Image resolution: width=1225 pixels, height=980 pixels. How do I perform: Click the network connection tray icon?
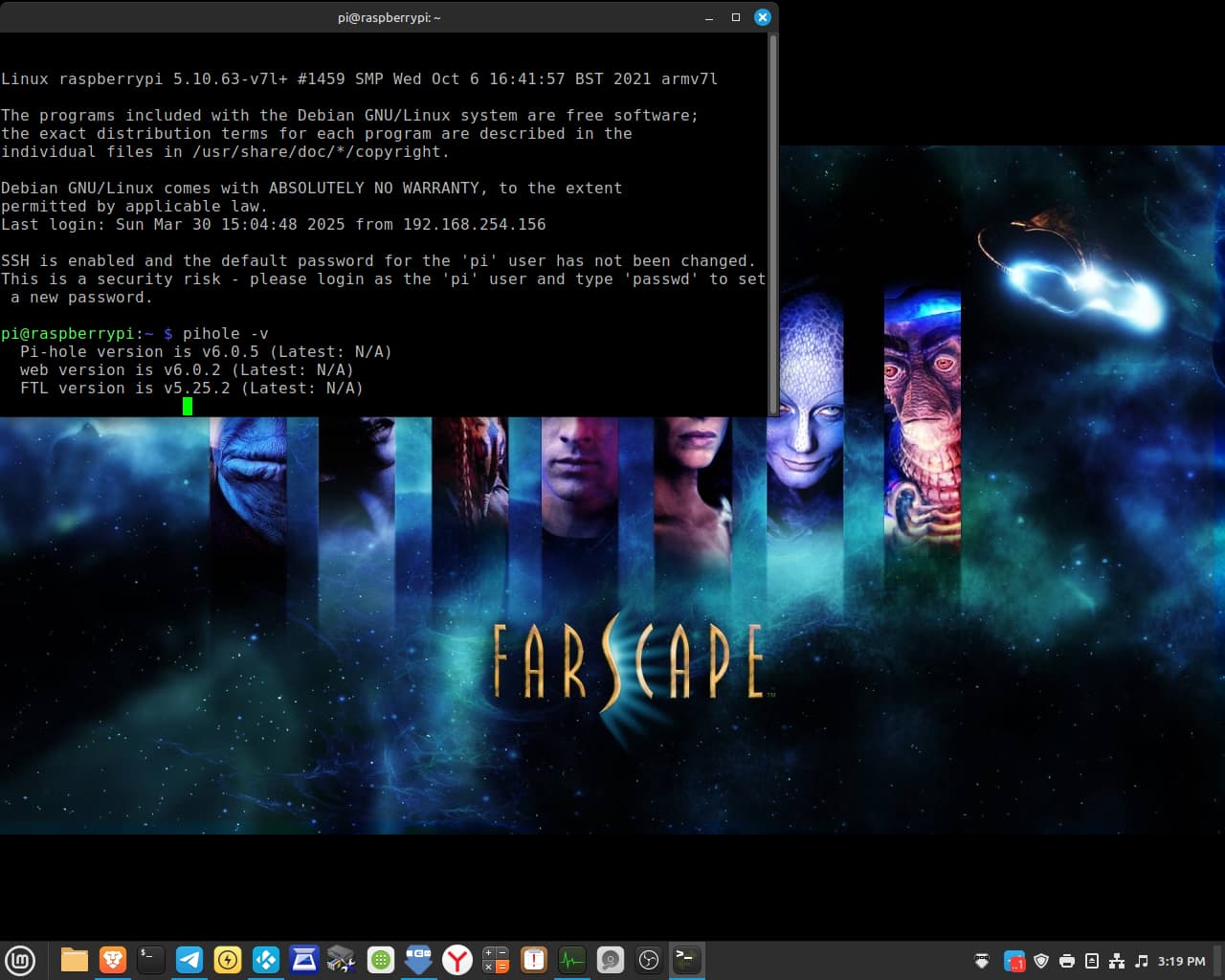[1116, 961]
